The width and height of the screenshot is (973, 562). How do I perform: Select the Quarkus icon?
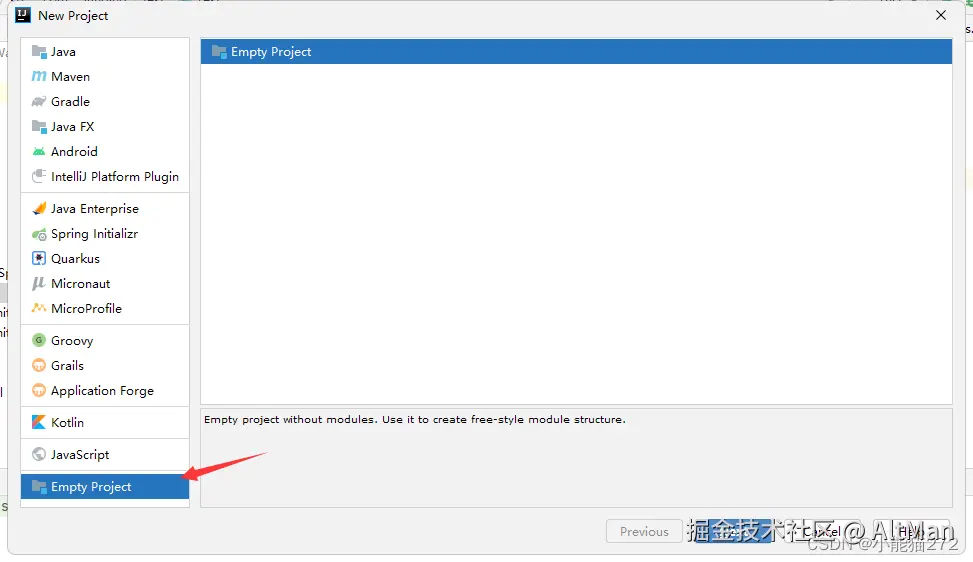39,259
